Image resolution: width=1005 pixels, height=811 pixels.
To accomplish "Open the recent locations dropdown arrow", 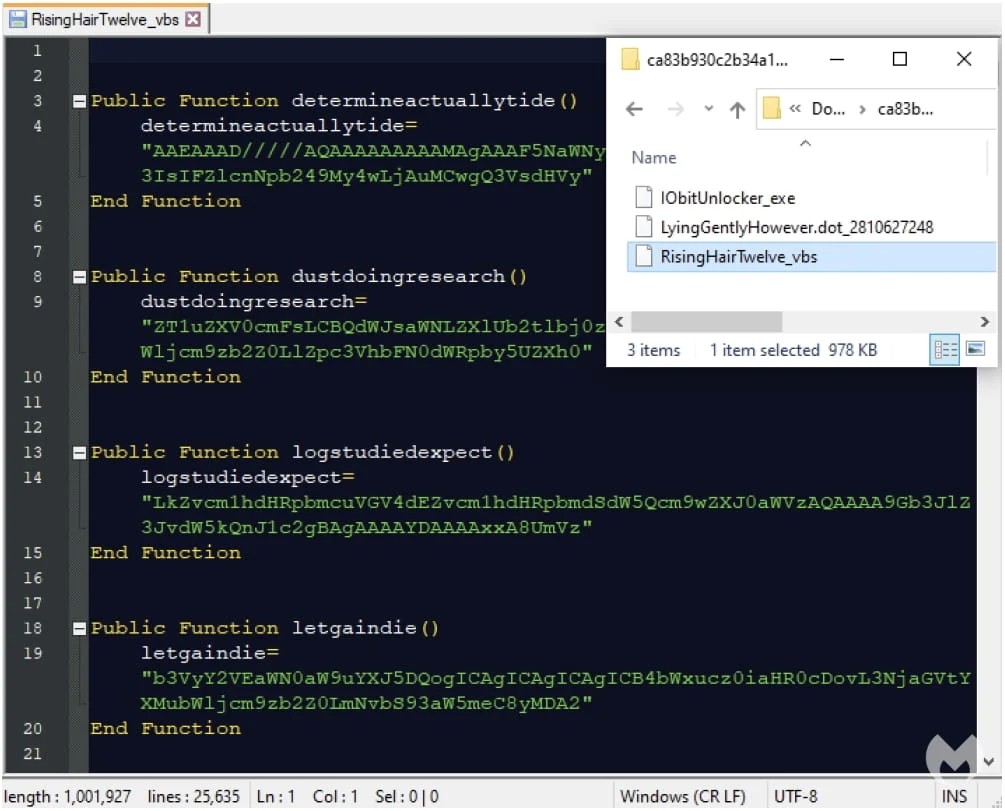I will 708,110.
